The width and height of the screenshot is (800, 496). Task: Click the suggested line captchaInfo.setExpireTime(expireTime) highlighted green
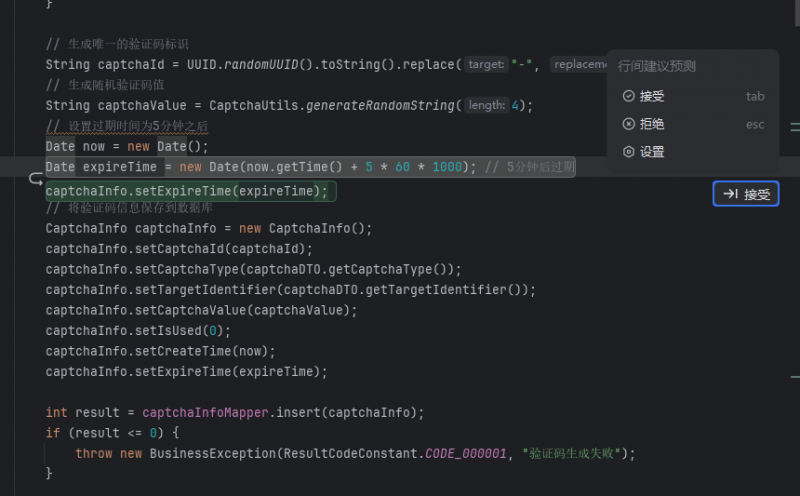tap(191, 191)
